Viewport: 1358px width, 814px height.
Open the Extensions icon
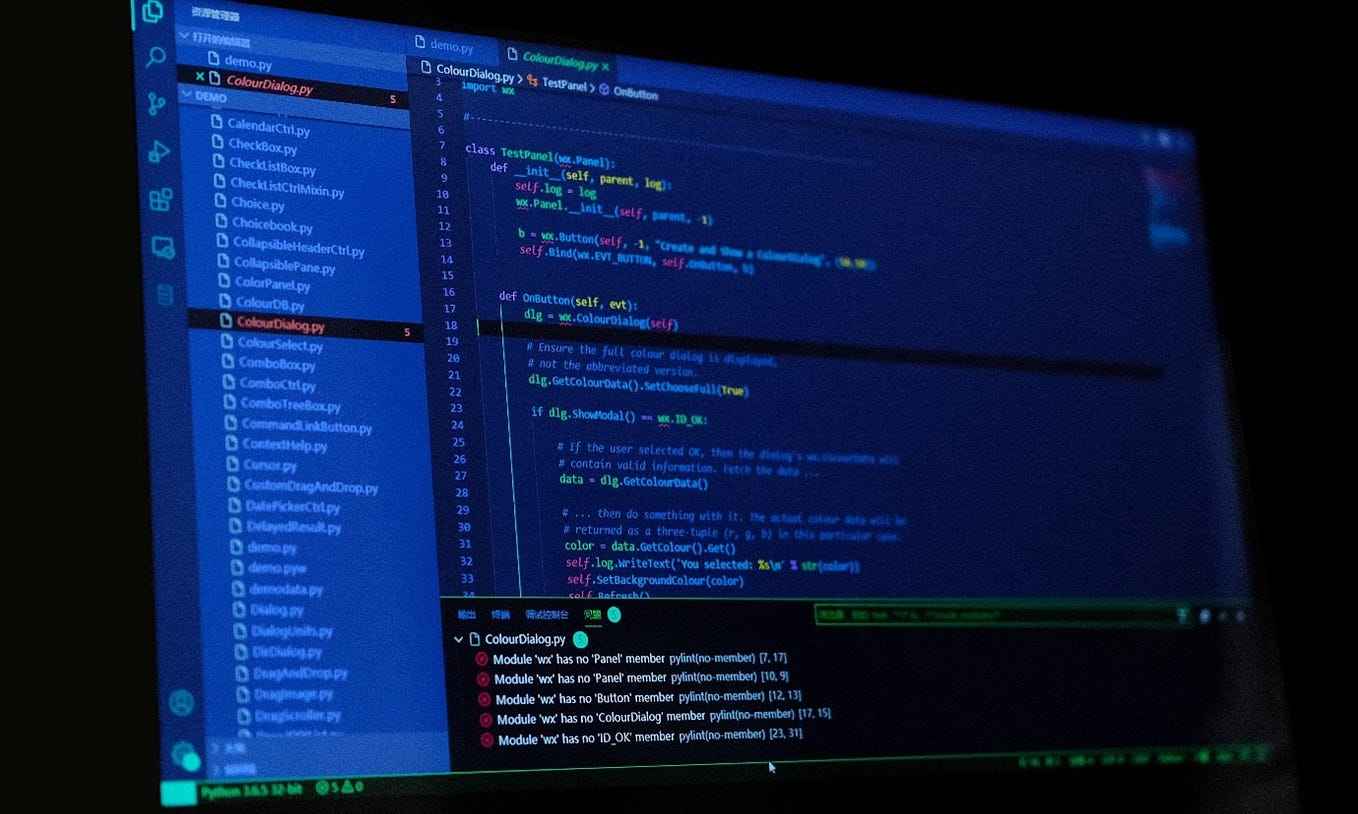click(159, 200)
